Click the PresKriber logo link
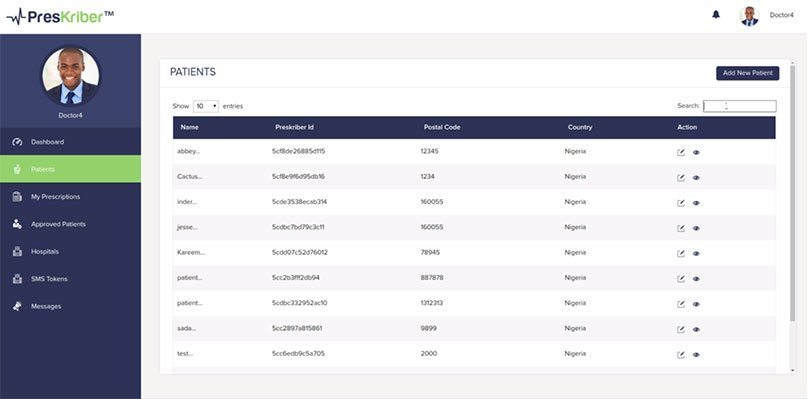 pyautogui.click(x=60, y=16)
